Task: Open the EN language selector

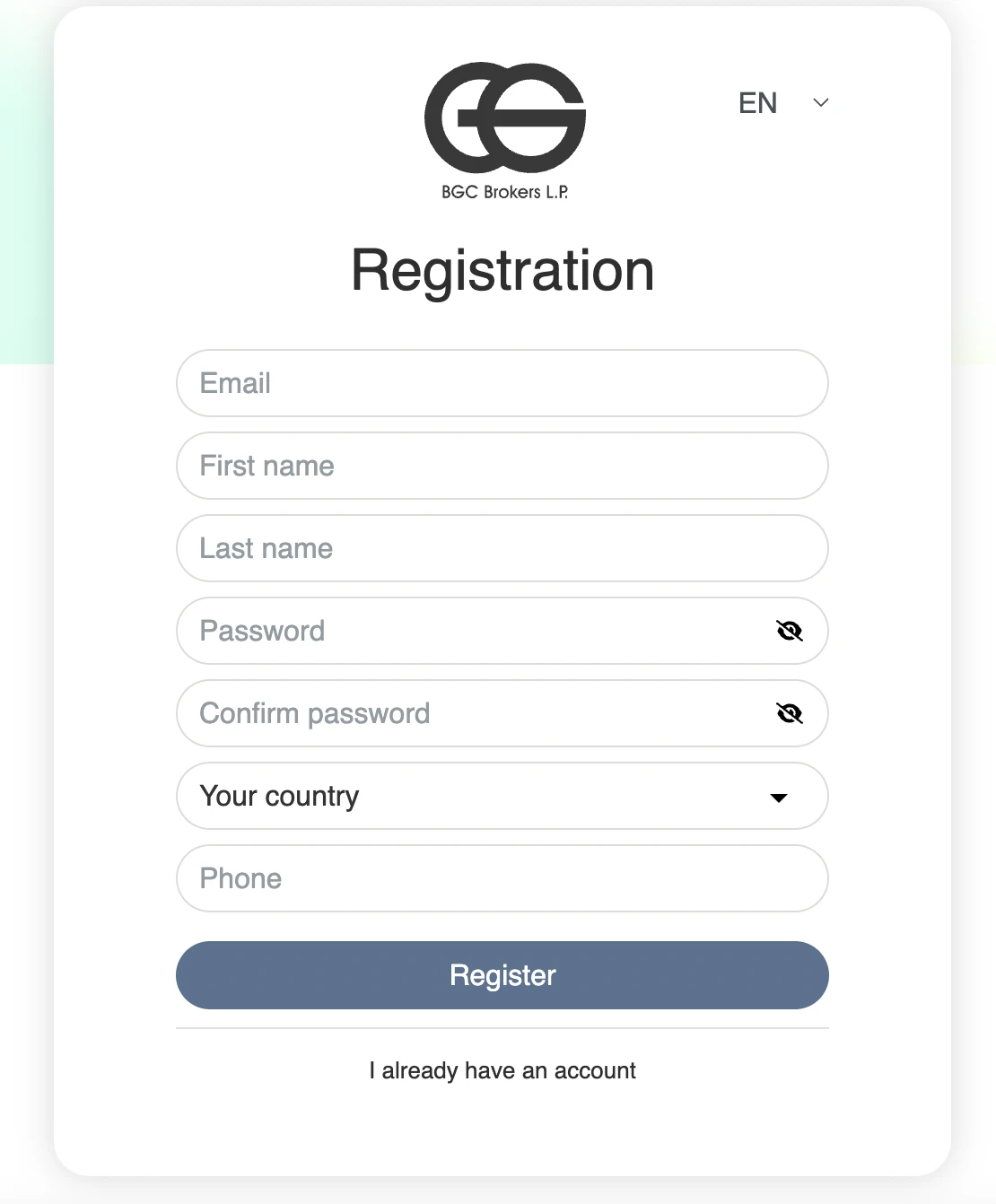Action: click(758, 103)
